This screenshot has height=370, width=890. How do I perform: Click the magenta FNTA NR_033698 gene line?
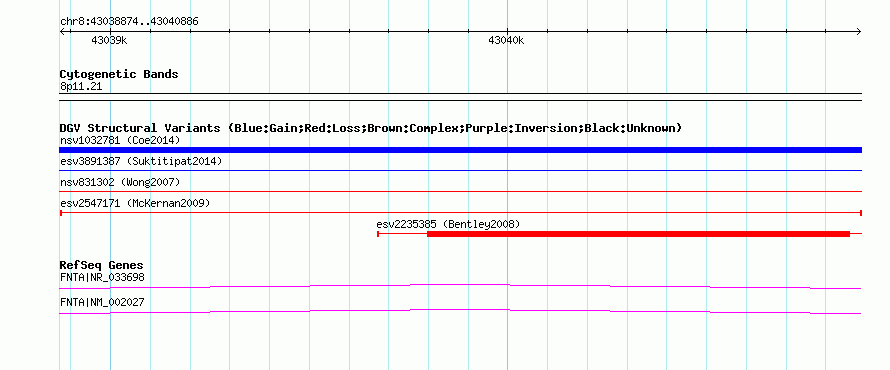pyautogui.click(x=460, y=286)
